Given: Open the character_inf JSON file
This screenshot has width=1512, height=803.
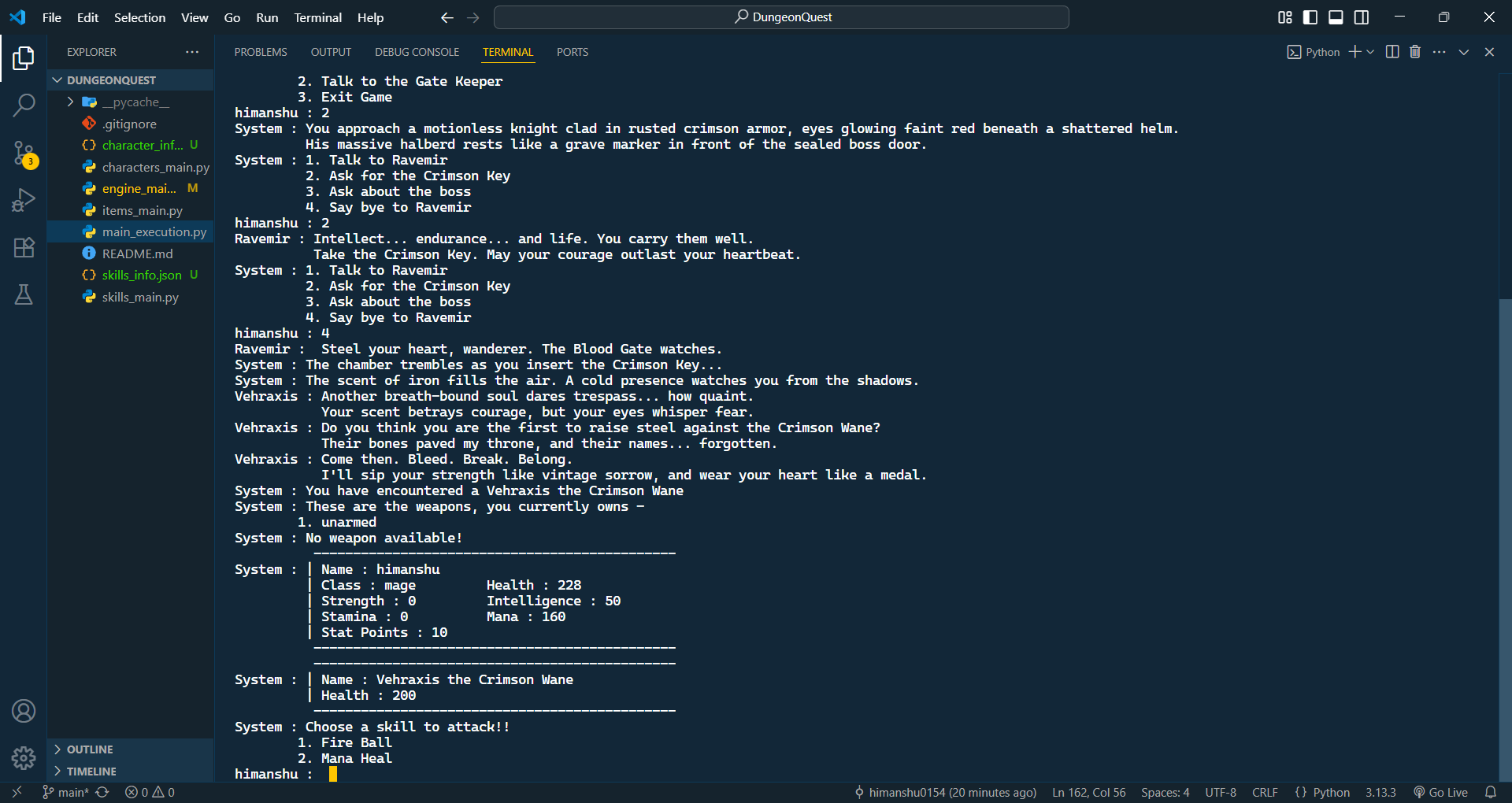Looking at the screenshot, I should click(x=131, y=146).
